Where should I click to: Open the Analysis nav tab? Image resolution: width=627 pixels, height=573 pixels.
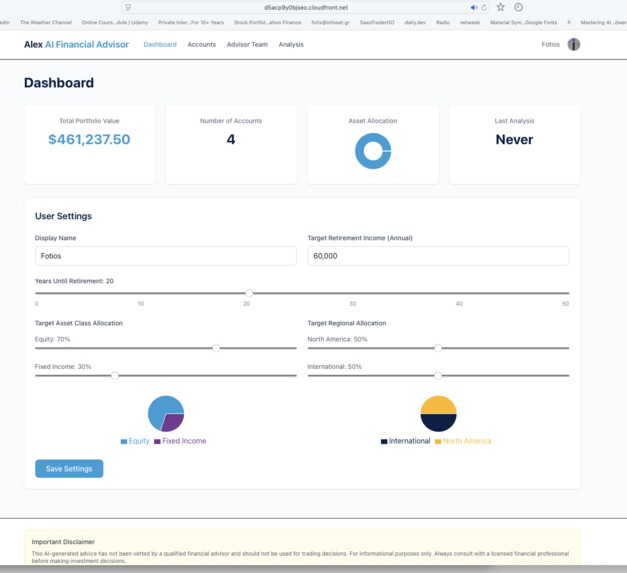coord(291,44)
